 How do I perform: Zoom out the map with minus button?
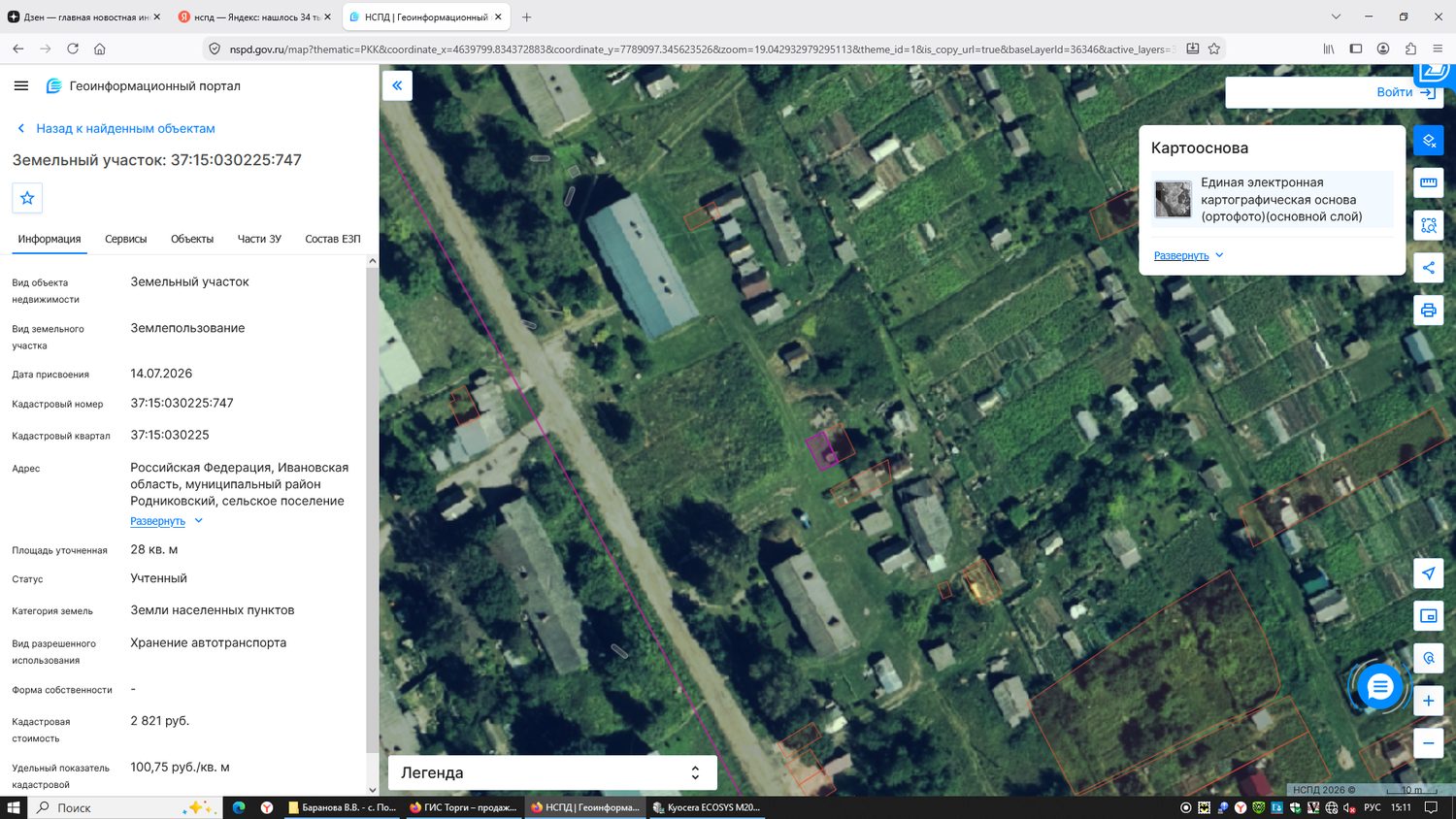(x=1429, y=743)
